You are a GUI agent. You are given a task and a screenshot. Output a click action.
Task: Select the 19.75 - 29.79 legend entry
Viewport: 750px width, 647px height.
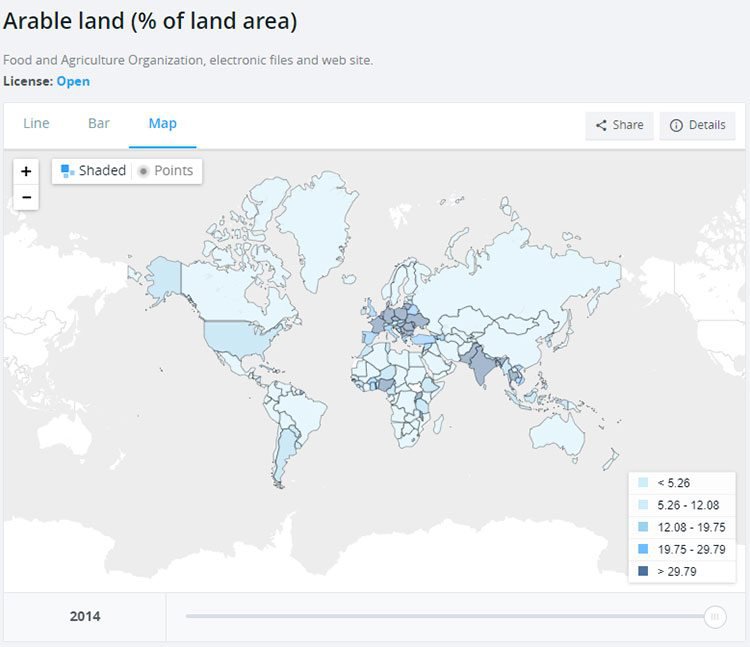pyautogui.click(x=682, y=549)
